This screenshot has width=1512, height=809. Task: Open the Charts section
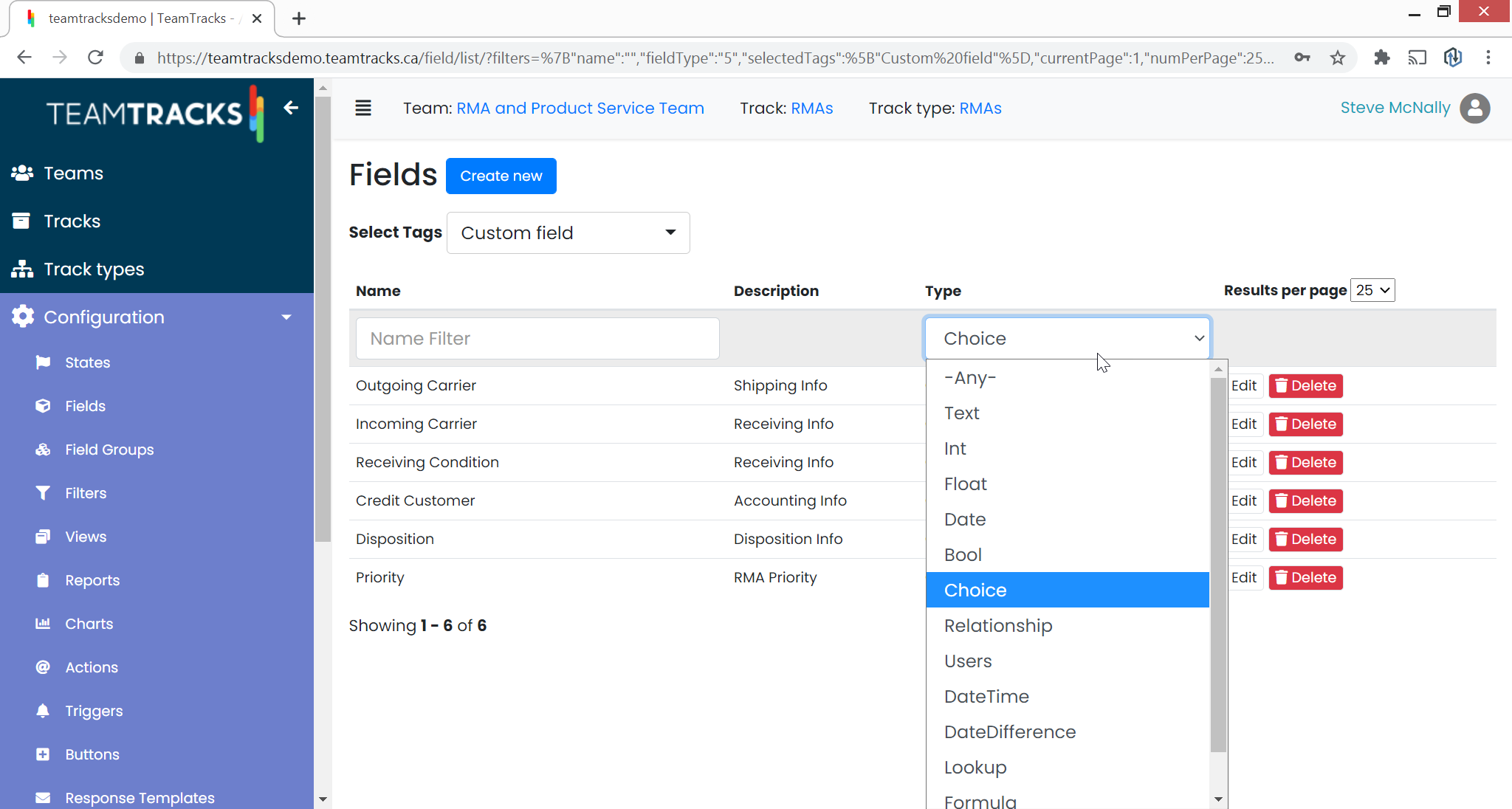(90, 623)
